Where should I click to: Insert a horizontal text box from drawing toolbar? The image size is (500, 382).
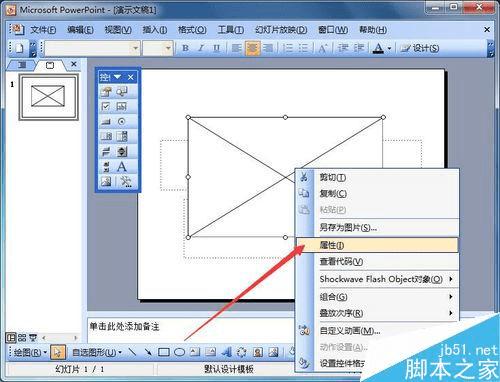tap(195, 352)
